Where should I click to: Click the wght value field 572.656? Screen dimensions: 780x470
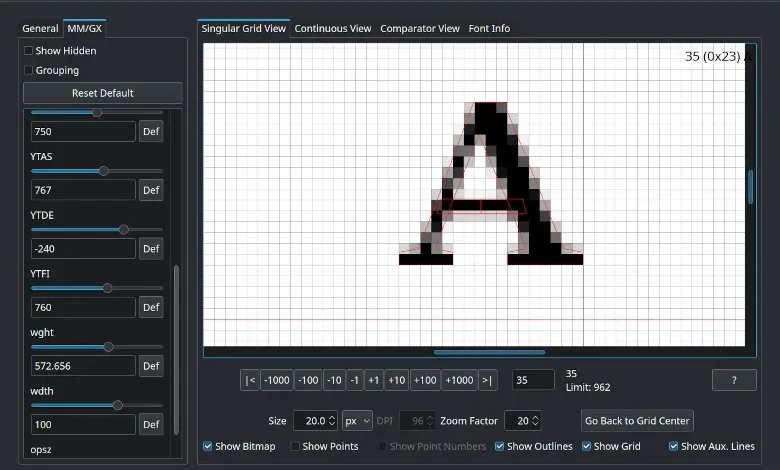(x=83, y=366)
